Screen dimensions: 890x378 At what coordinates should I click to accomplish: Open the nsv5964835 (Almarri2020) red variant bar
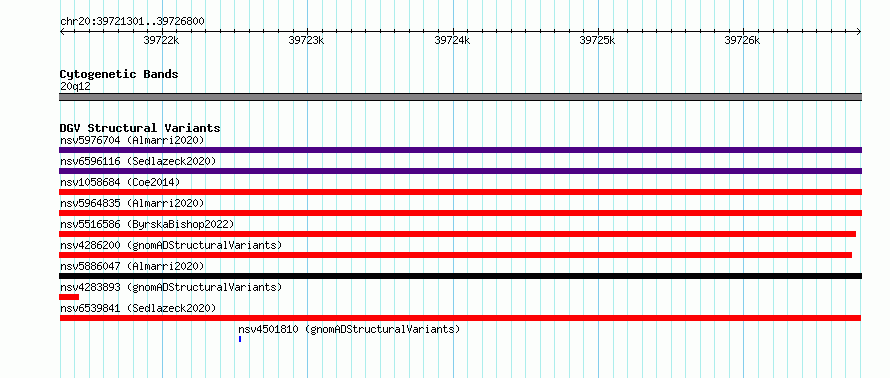pos(460,213)
